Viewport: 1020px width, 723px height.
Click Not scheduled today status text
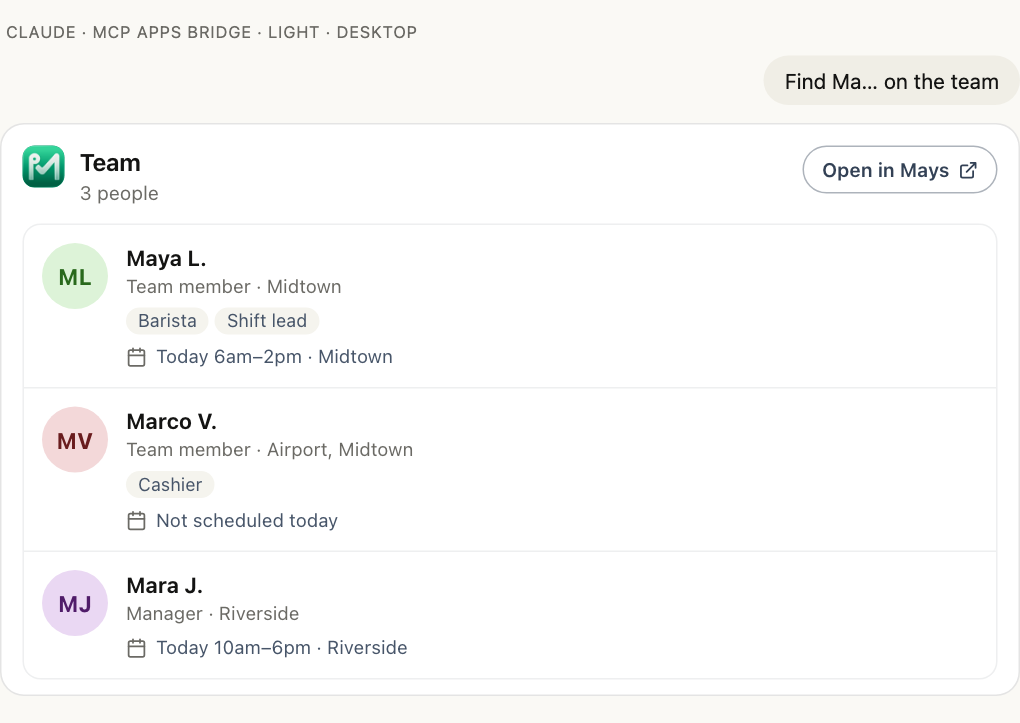247,521
